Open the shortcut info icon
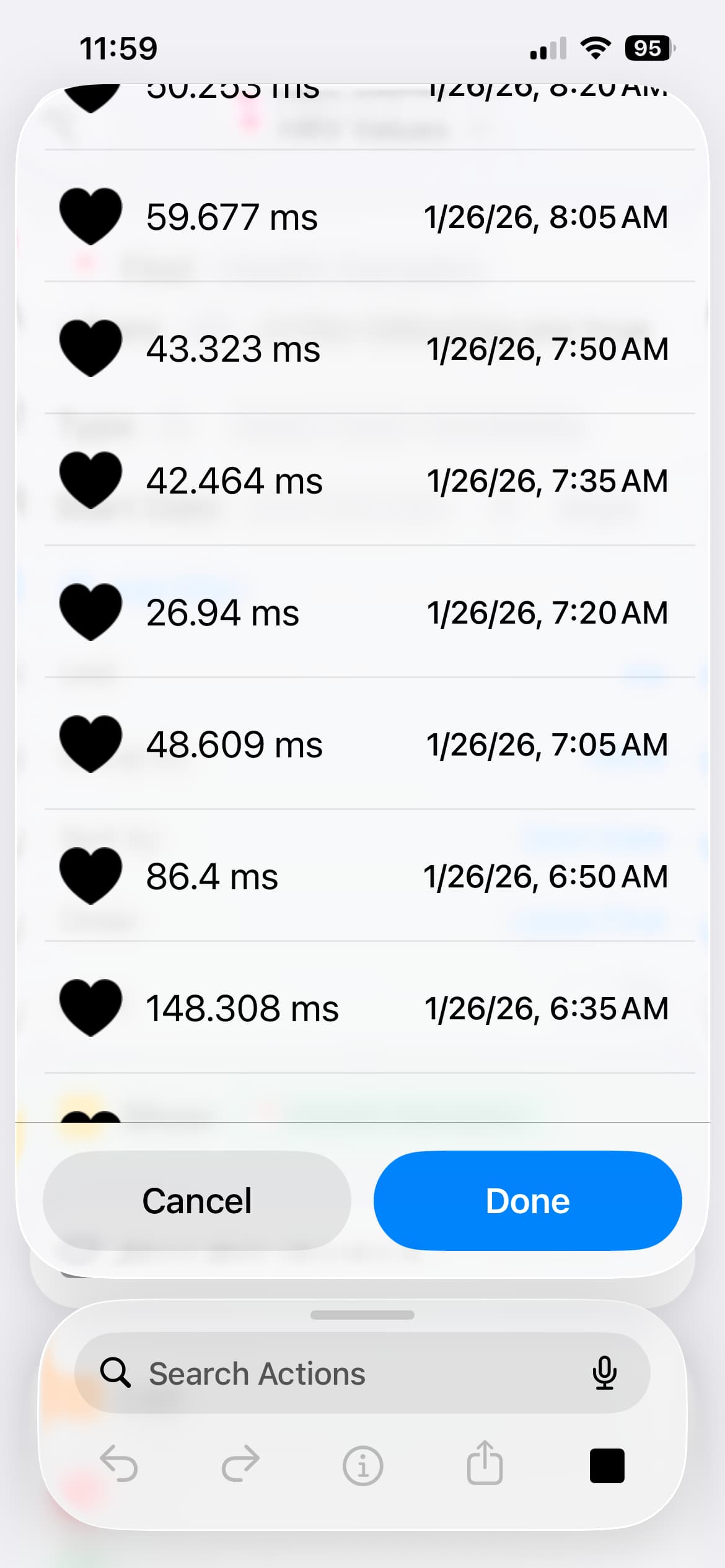725x1568 pixels. [362, 1465]
